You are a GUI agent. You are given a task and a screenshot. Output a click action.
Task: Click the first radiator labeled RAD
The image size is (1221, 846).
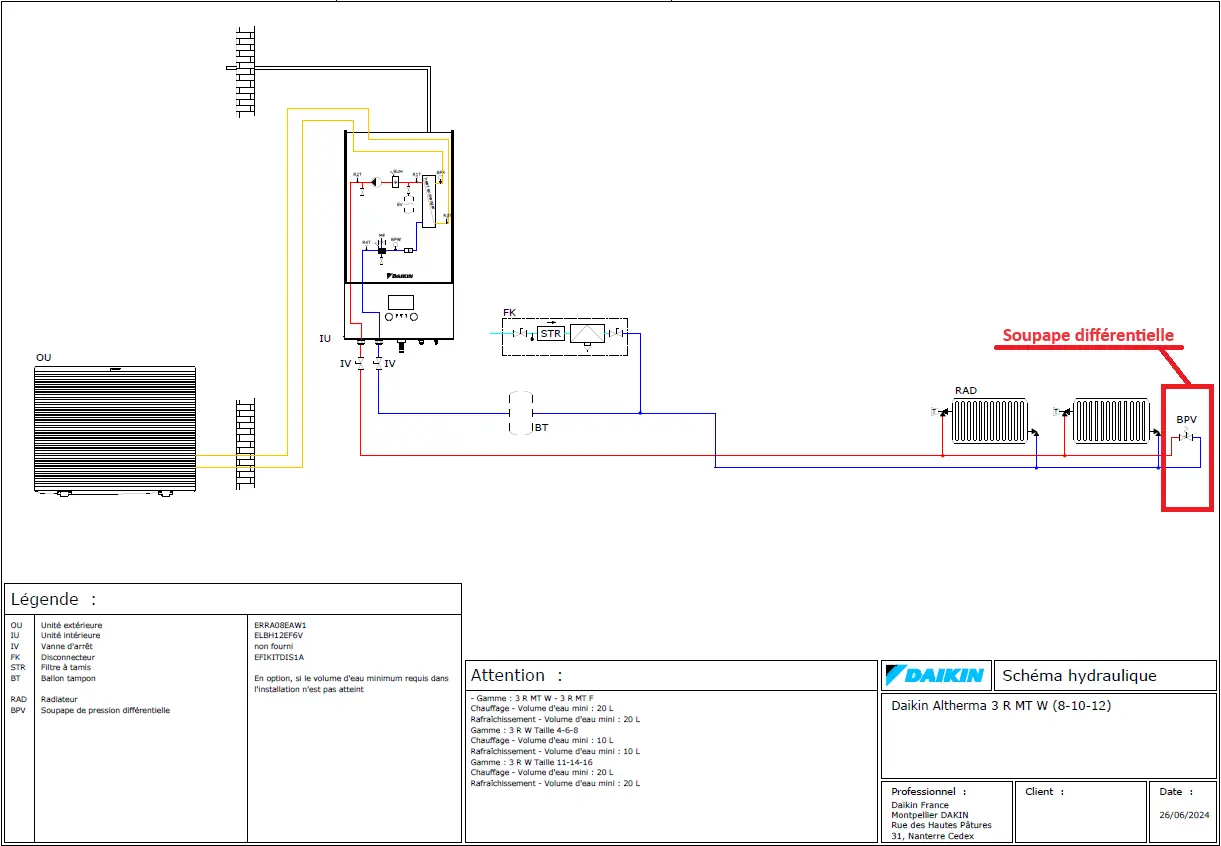click(x=989, y=421)
